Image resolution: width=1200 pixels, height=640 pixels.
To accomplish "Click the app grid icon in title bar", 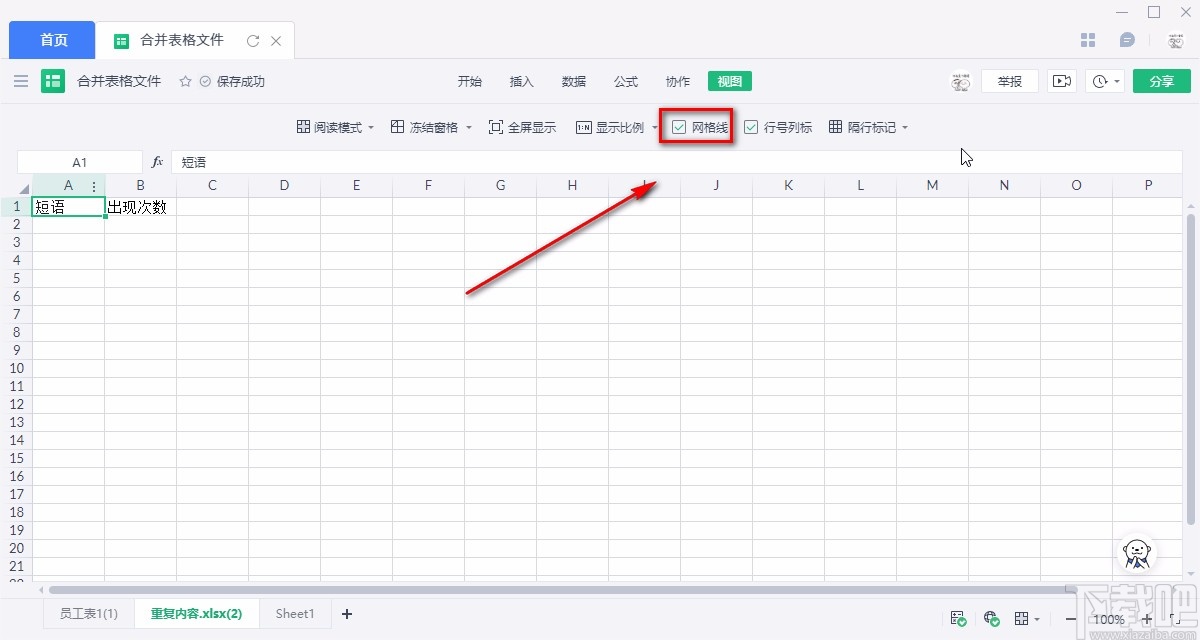I will click(x=1088, y=39).
